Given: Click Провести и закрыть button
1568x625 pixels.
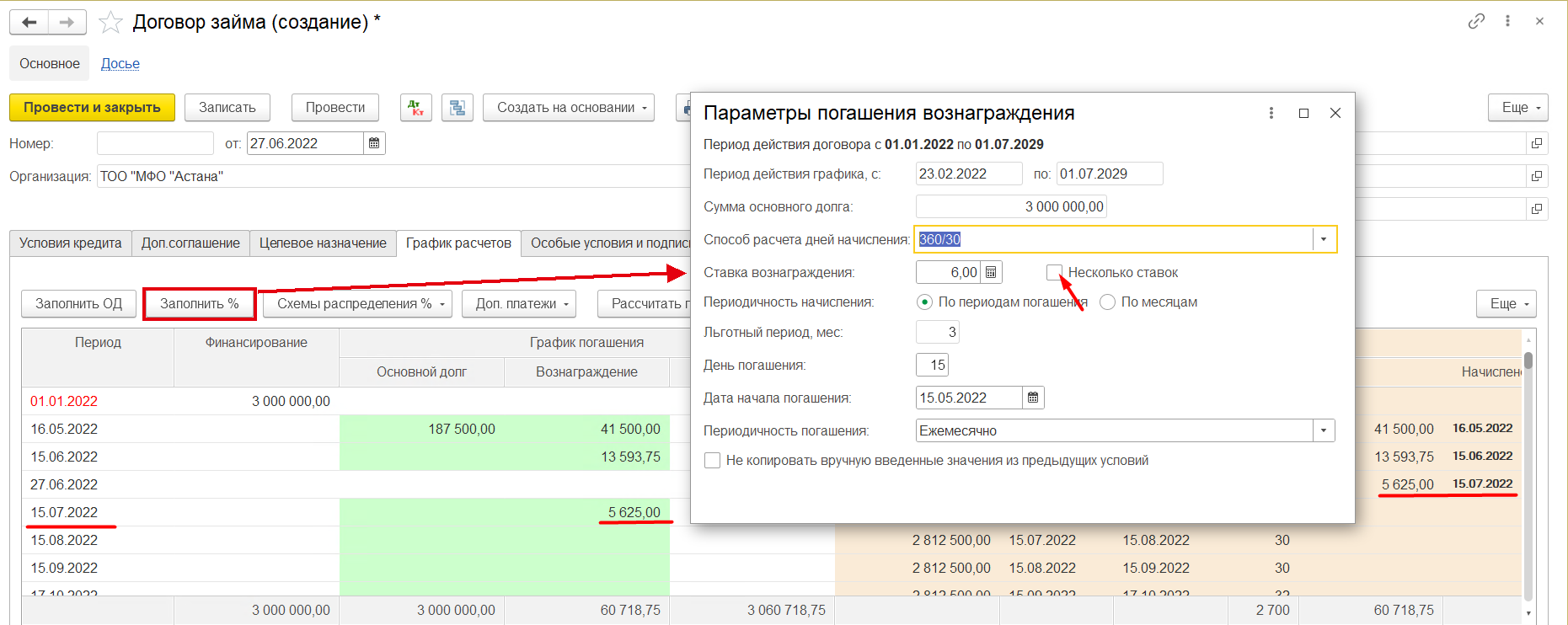Looking at the screenshot, I should tap(92, 108).
